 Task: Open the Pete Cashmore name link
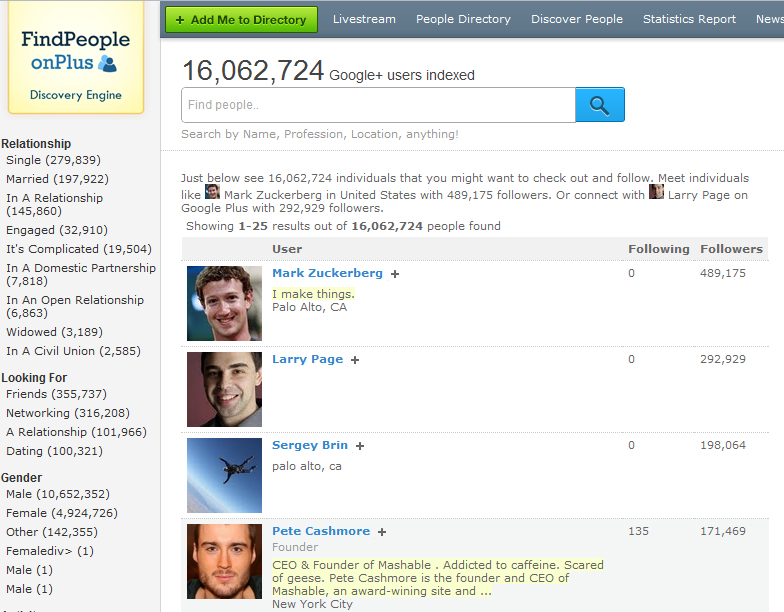(x=321, y=531)
